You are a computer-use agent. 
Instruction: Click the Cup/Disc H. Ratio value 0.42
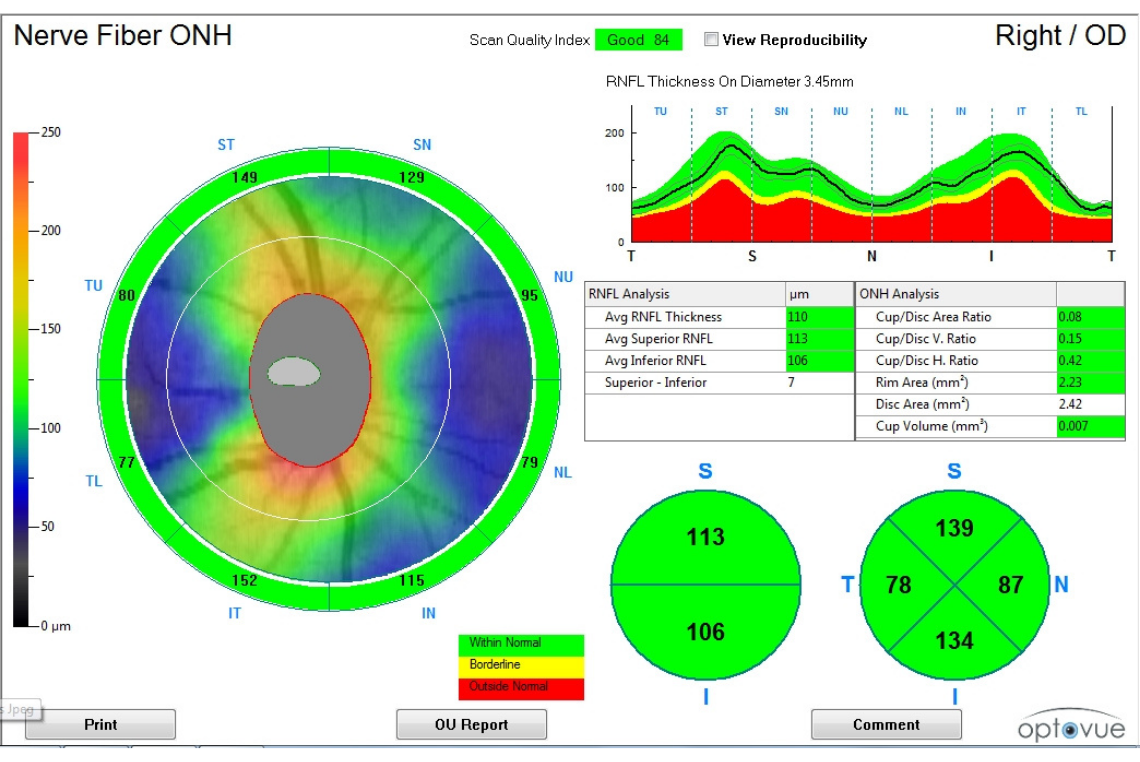1091,361
